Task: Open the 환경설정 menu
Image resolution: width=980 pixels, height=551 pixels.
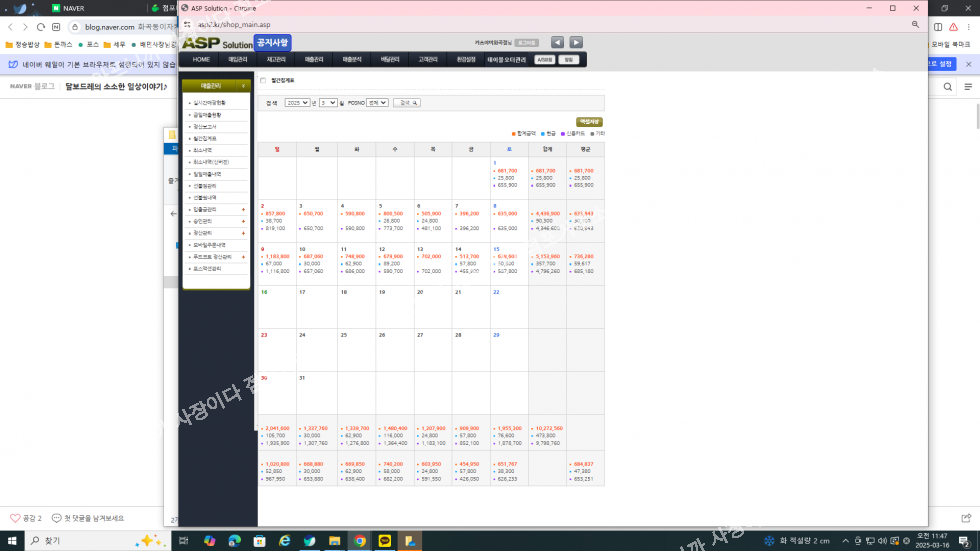Action: click(466, 59)
